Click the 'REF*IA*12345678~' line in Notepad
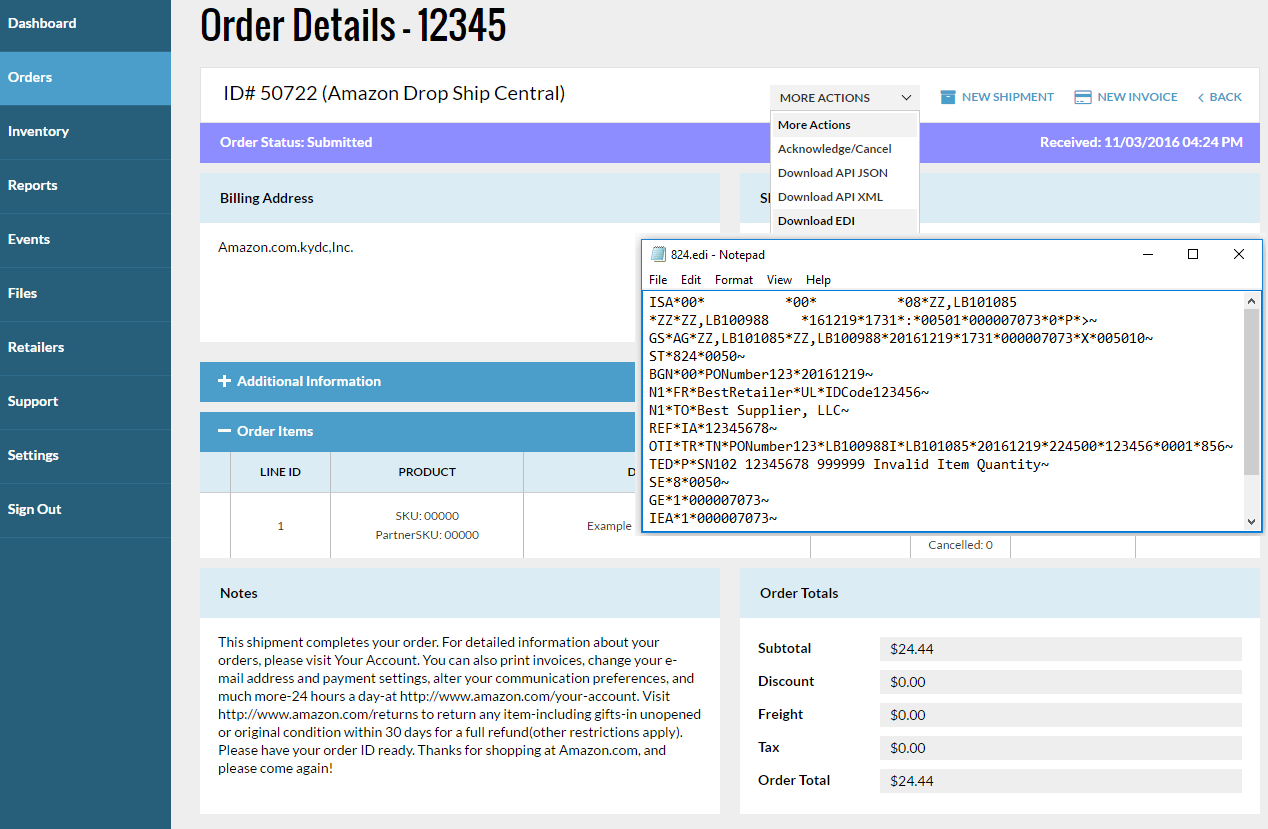 (x=713, y=428)
